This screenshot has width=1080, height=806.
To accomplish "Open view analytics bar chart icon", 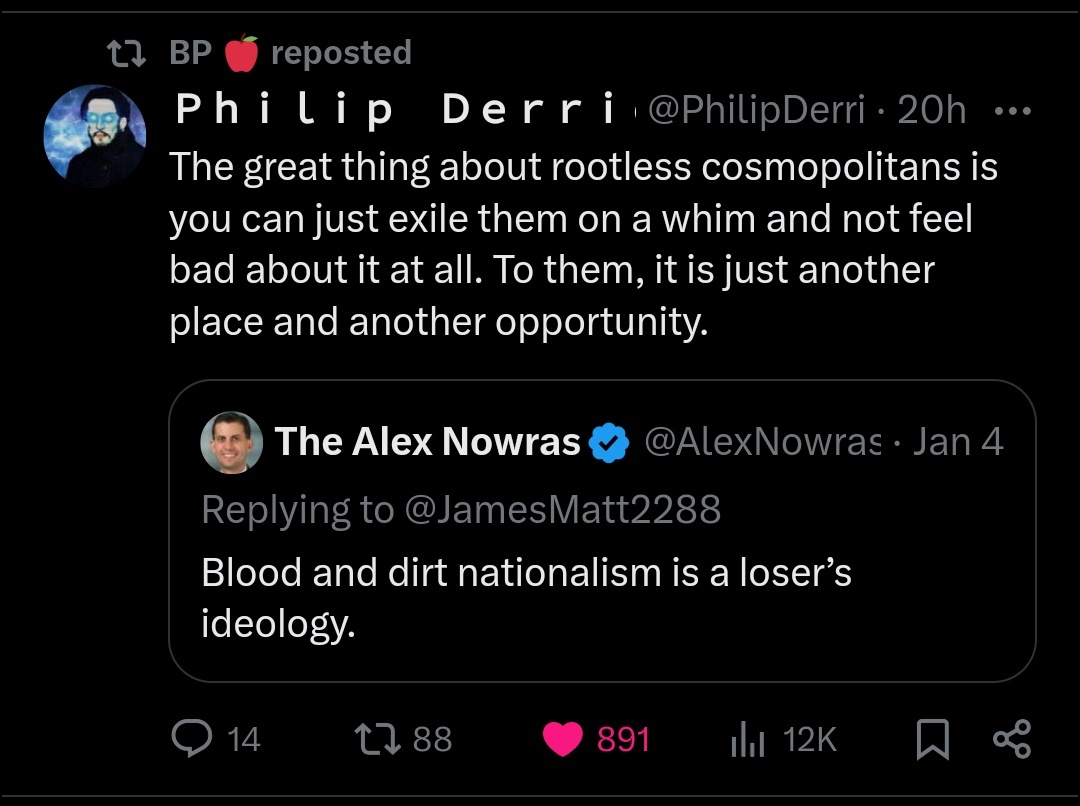I will [748, 739].
